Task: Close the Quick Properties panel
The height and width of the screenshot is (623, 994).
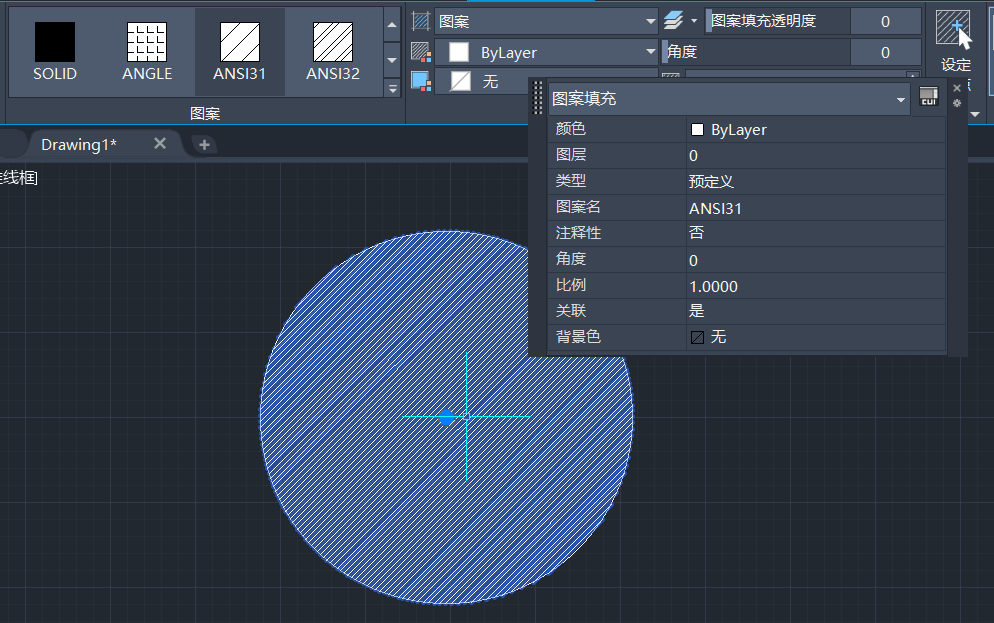Action: point(957,88)
